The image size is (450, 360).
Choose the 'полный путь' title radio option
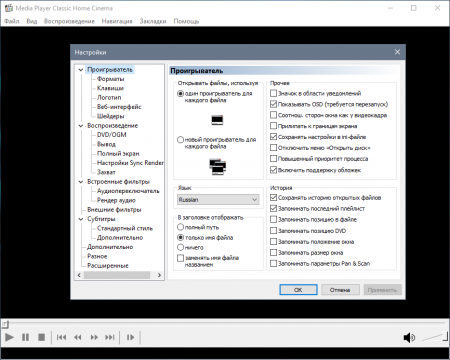180,227
